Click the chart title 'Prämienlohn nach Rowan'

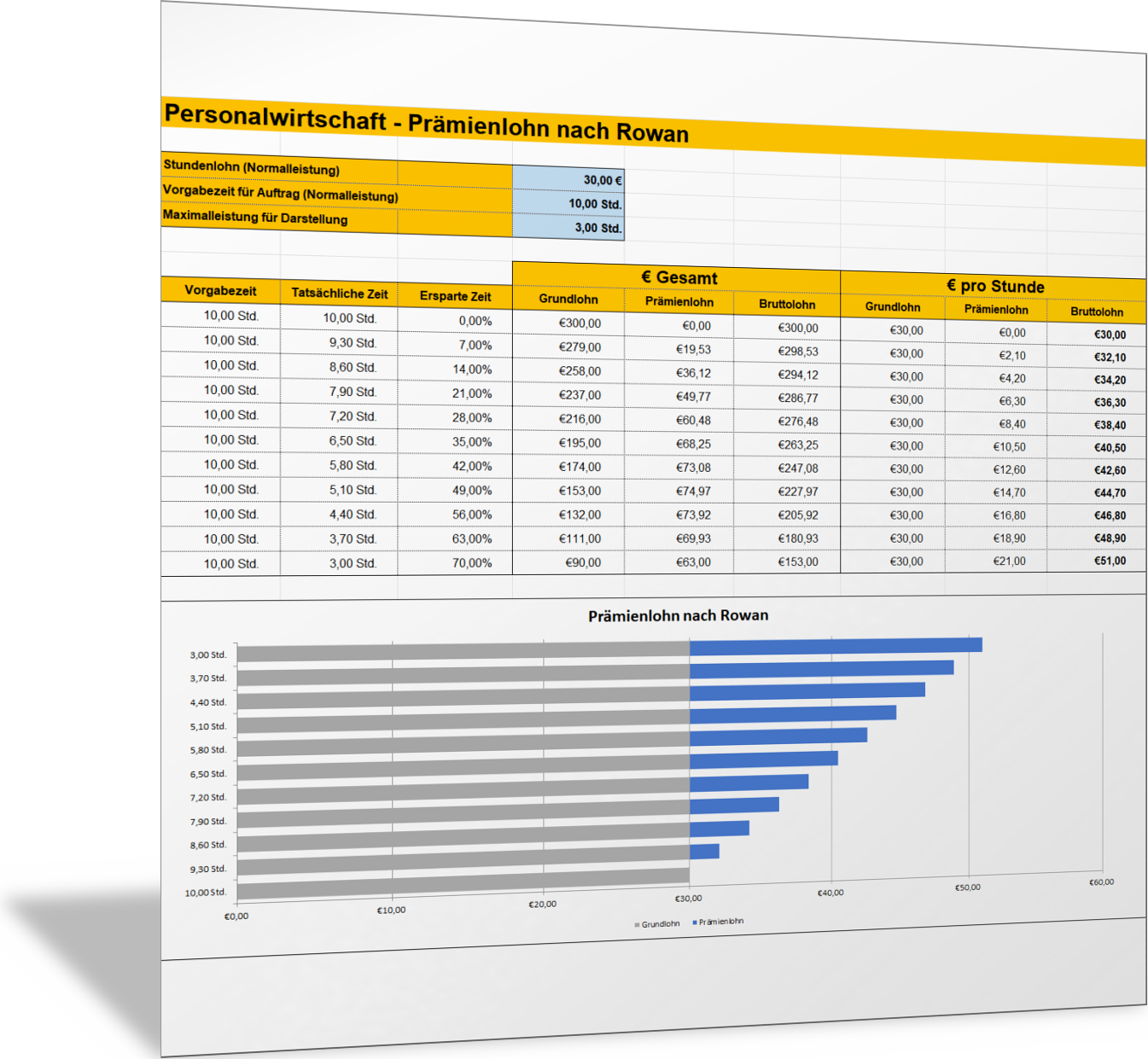pos(678,615)
